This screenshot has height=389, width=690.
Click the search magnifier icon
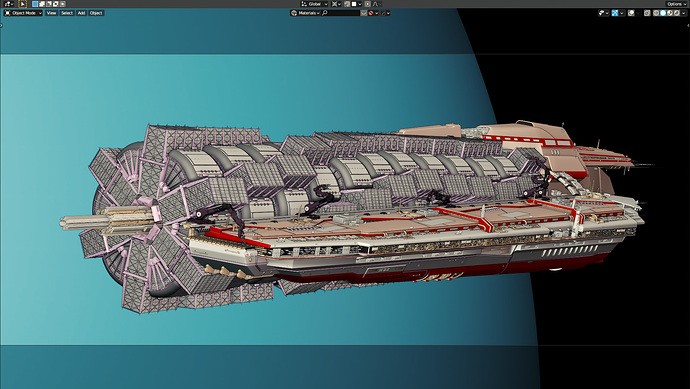click(325, 13)
